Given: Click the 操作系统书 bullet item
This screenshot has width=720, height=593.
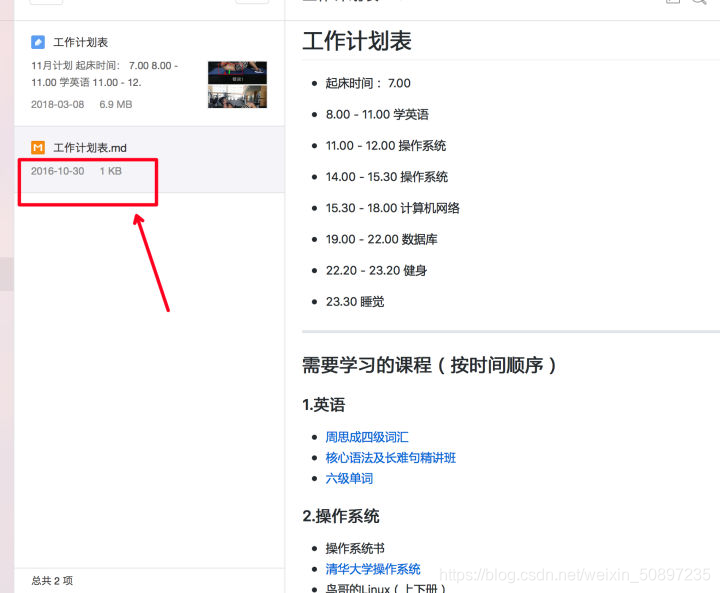Looking at the screenshot, I should [x=355, y=548].
